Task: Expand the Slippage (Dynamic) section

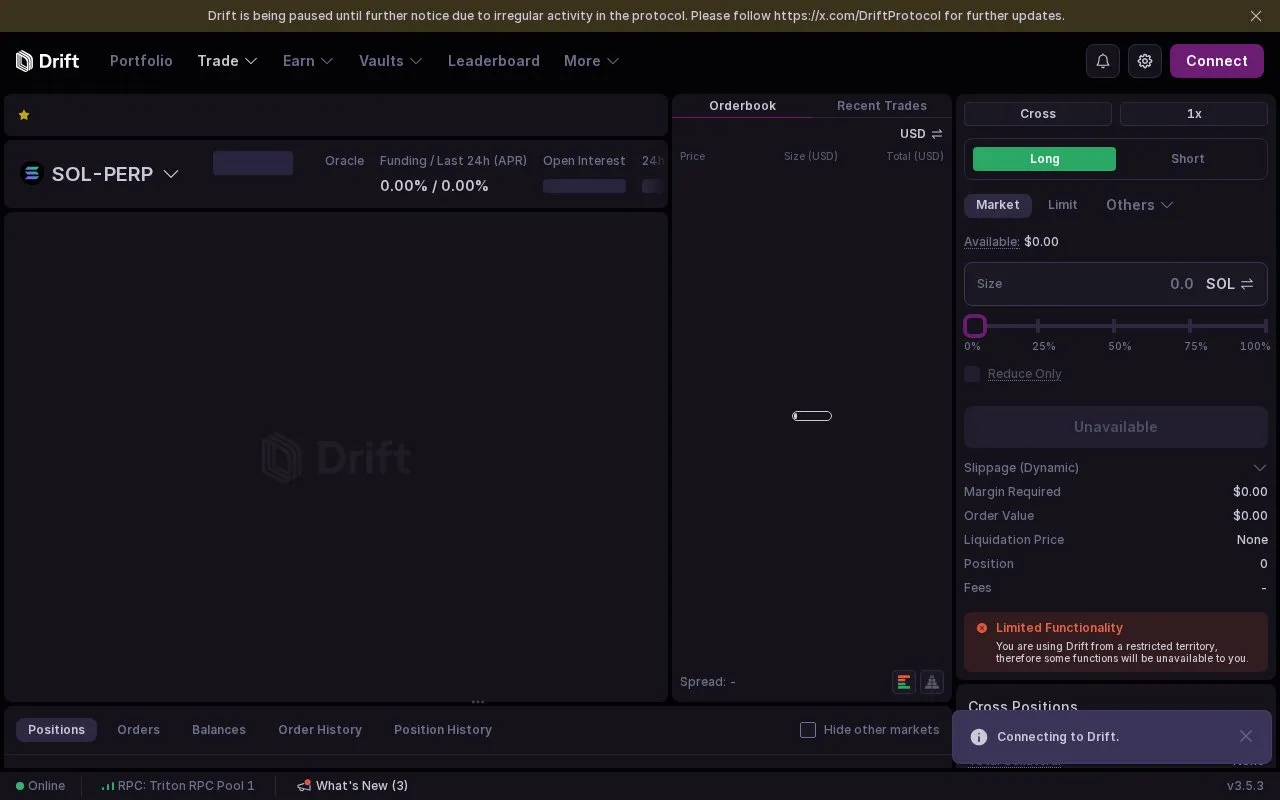Action: pos(1116,468)
